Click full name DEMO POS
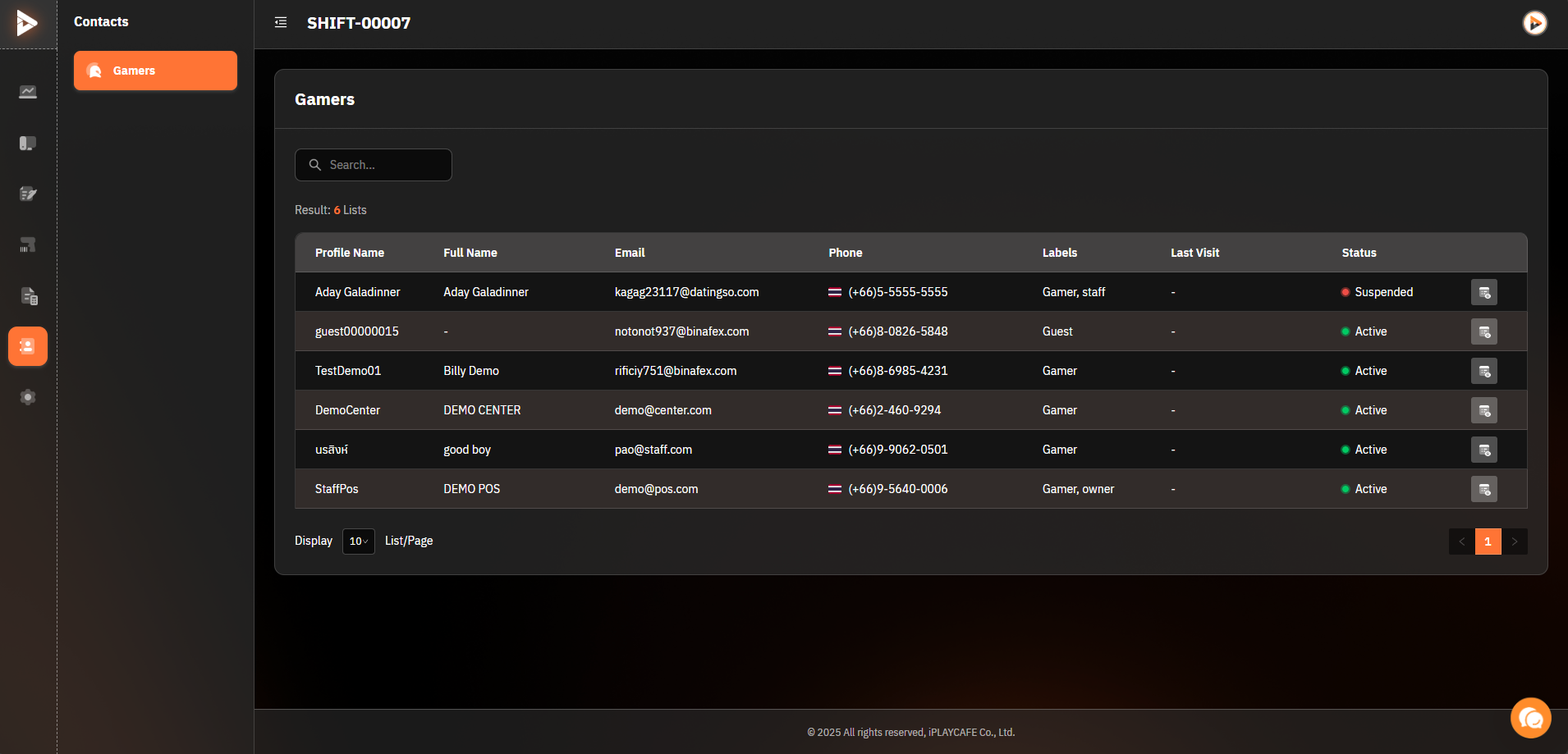 click(x=472, y=489)
